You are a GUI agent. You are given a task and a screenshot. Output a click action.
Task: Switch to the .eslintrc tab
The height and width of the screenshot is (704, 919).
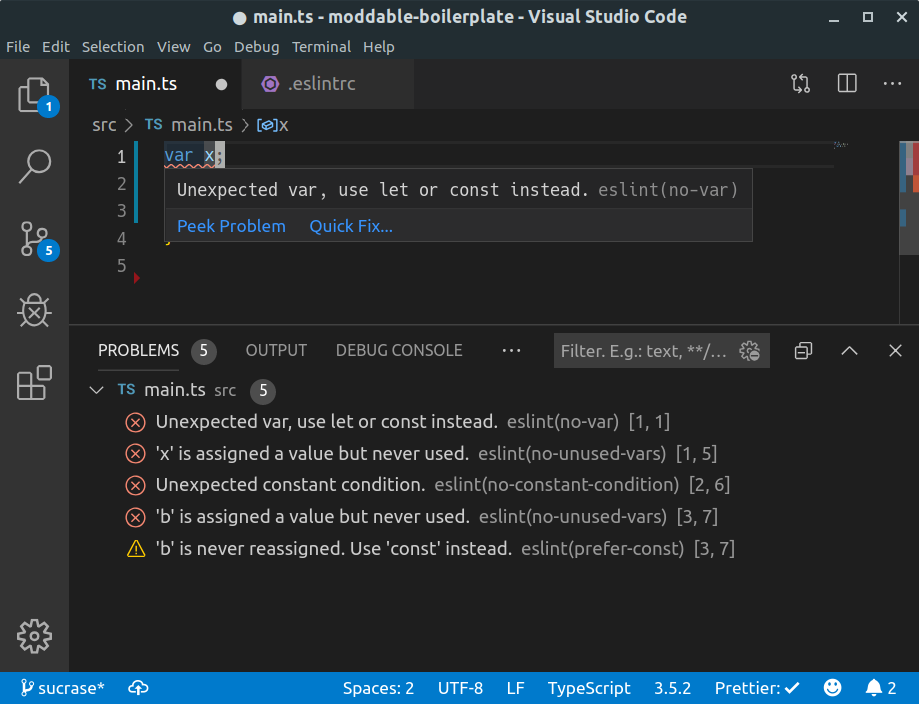[x=320, y=84]
